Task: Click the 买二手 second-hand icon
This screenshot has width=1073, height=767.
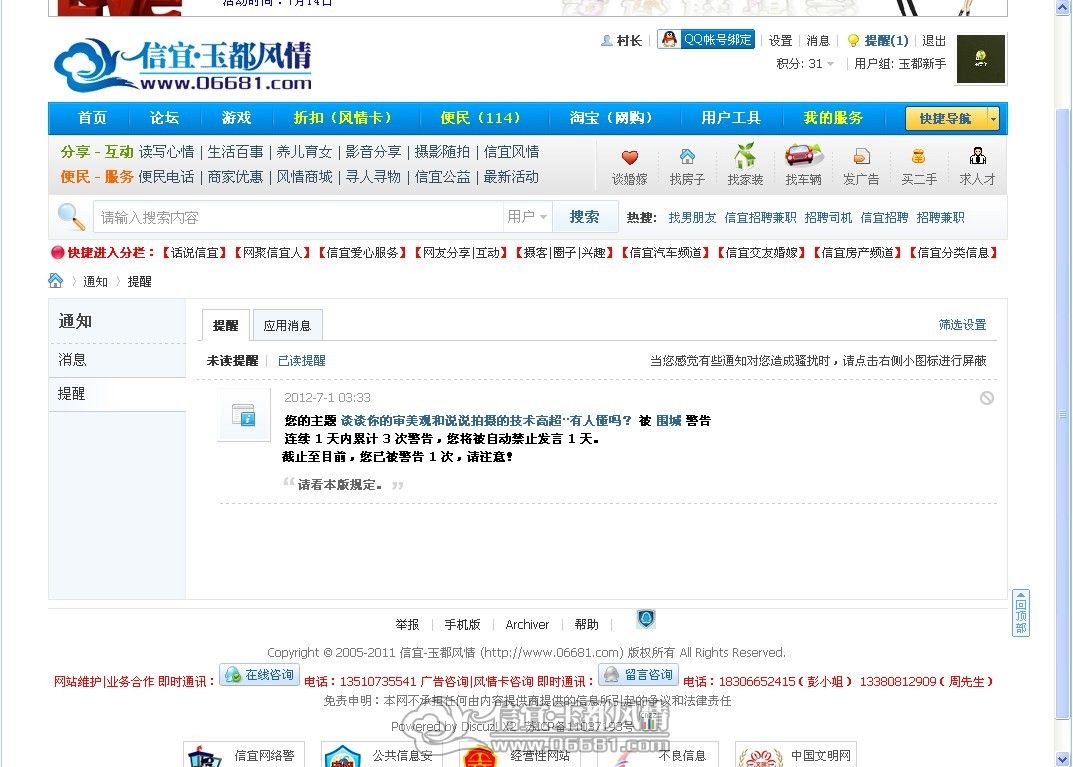Action: pyautogui.click(x=918, y=157)
